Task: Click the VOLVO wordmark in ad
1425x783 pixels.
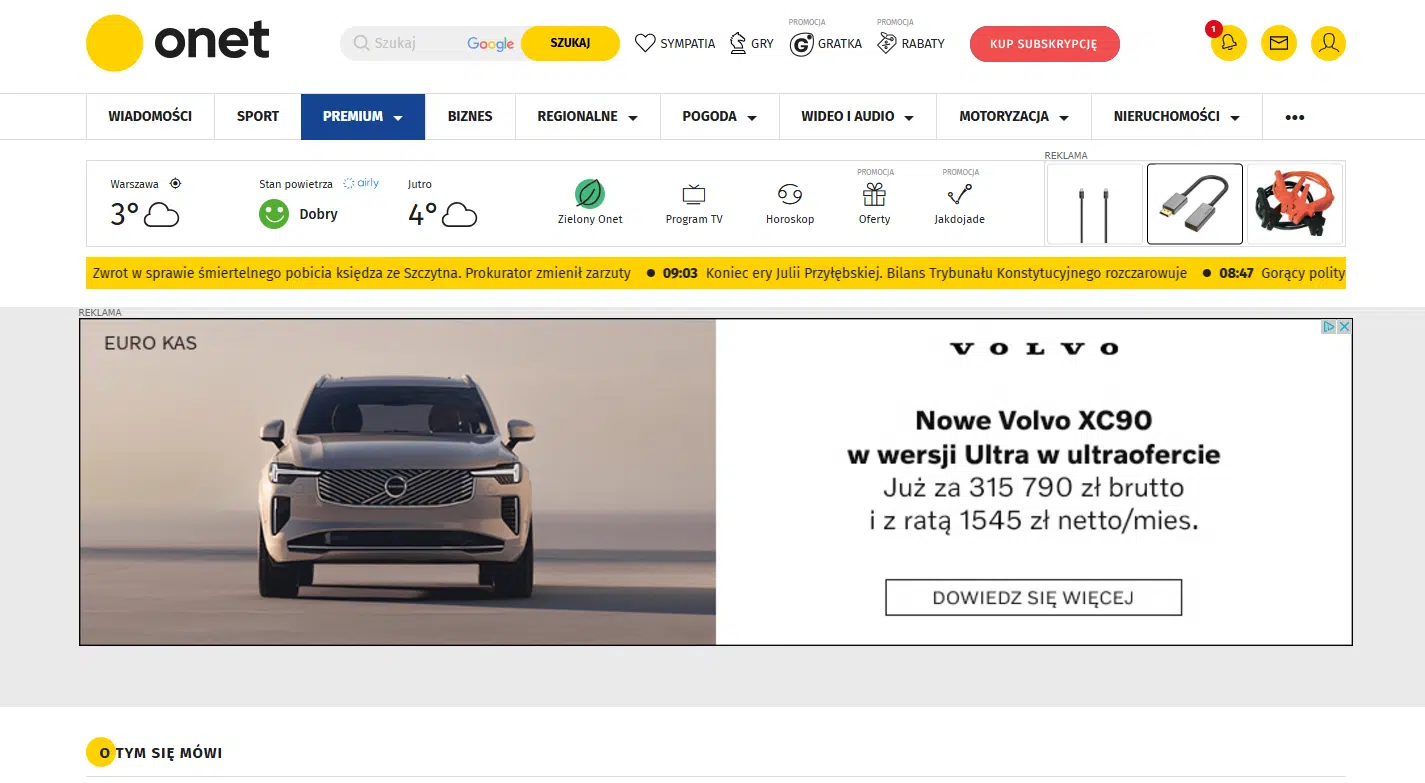Action: 1033,349
